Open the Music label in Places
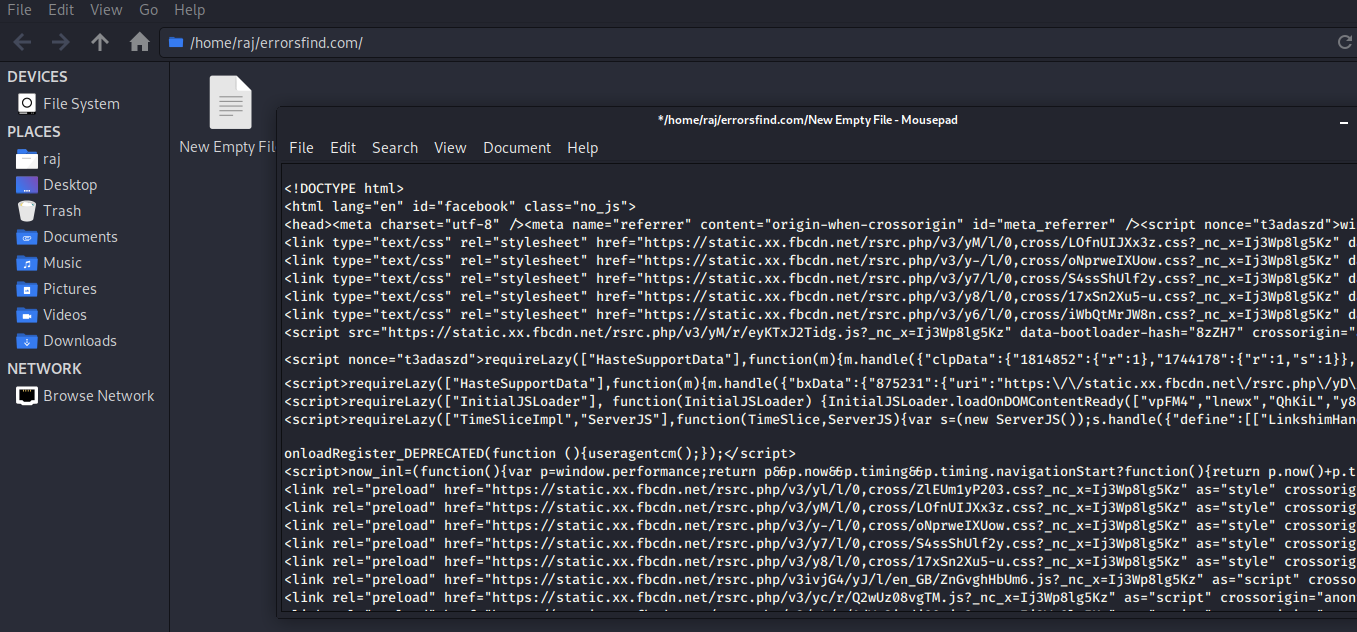 tap(62, 263)
